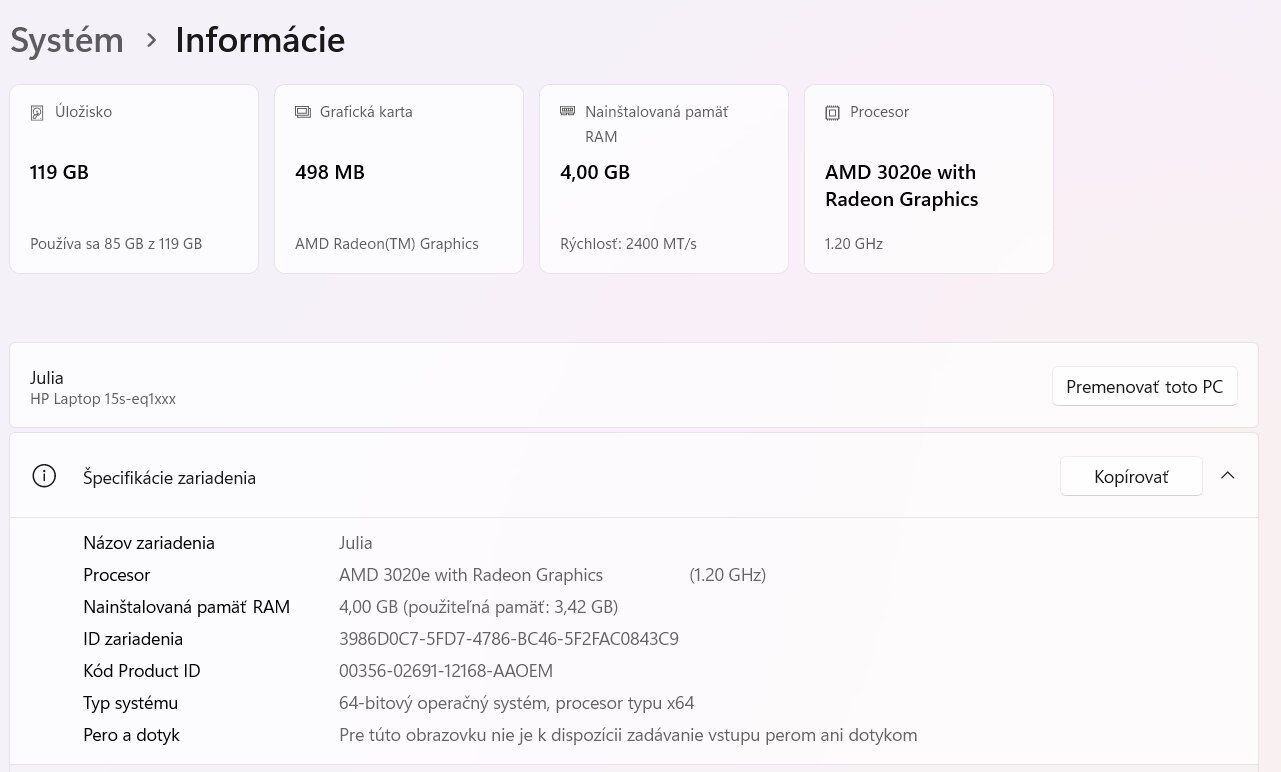
Task: Click the Rýchlosť: 2400 MT/s text
Action: pyautogui.click(x=628, y=244)
